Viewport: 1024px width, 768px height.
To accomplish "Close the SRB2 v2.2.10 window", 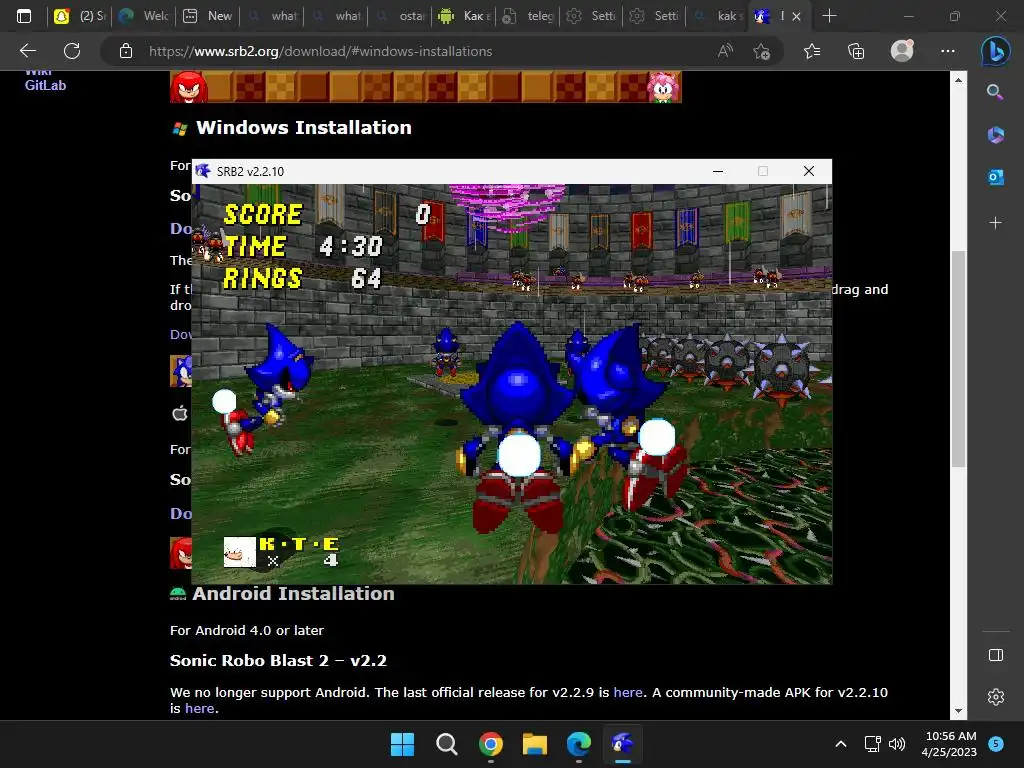I will [x=808, y=171].
